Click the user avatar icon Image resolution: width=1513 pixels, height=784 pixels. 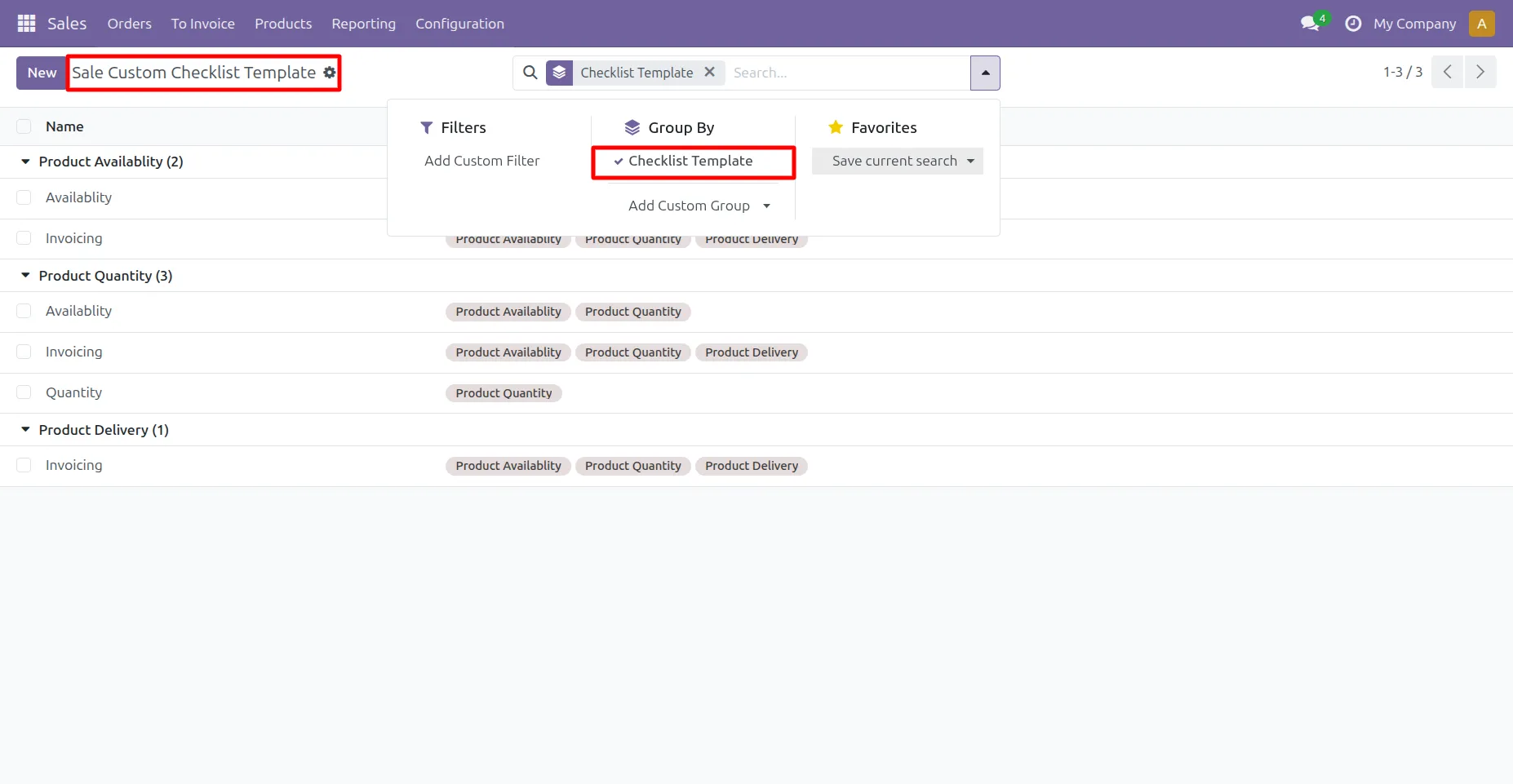pyautogui.click(x=1481, y=24)
